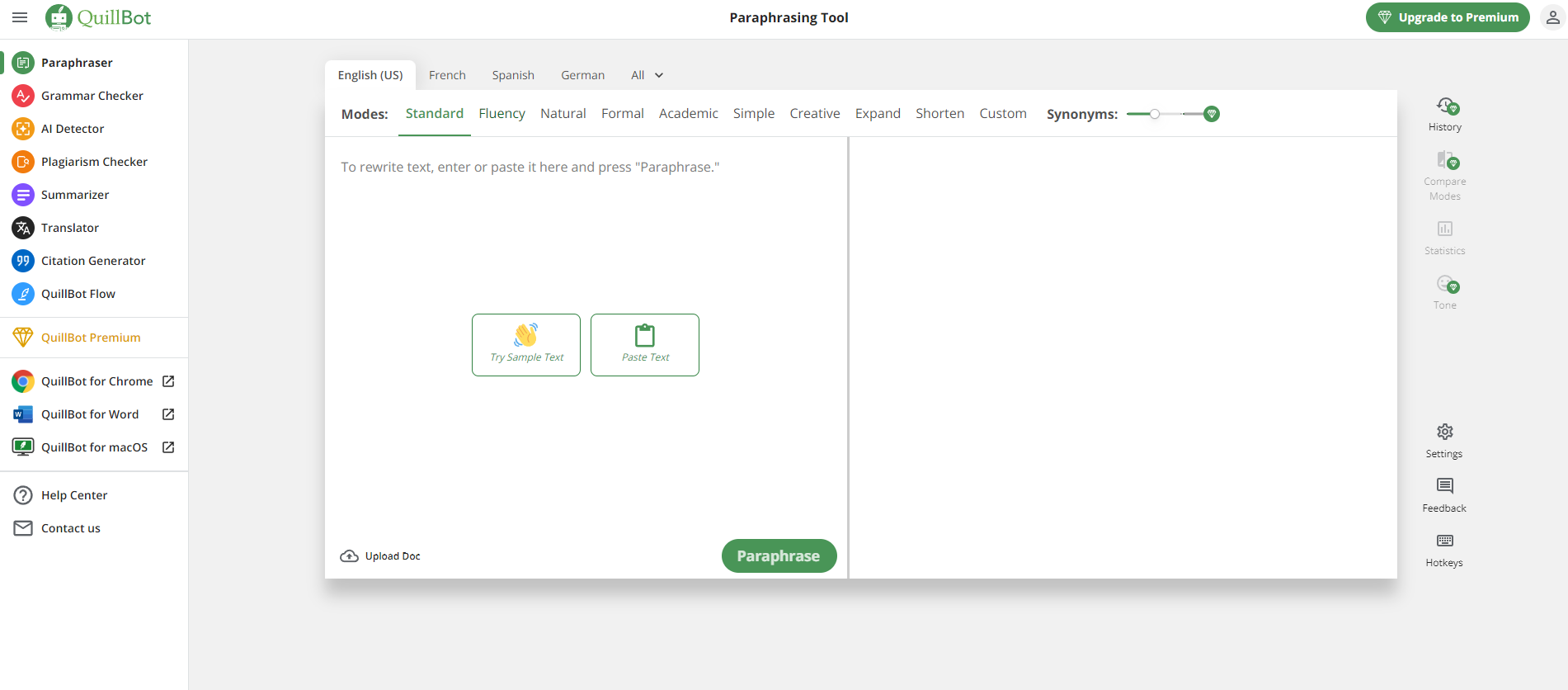Image resolution: width=1568 pixels, height=690 pixels.
Task: Expand the All languages dropdown
Action: click(x=647, y=75)
